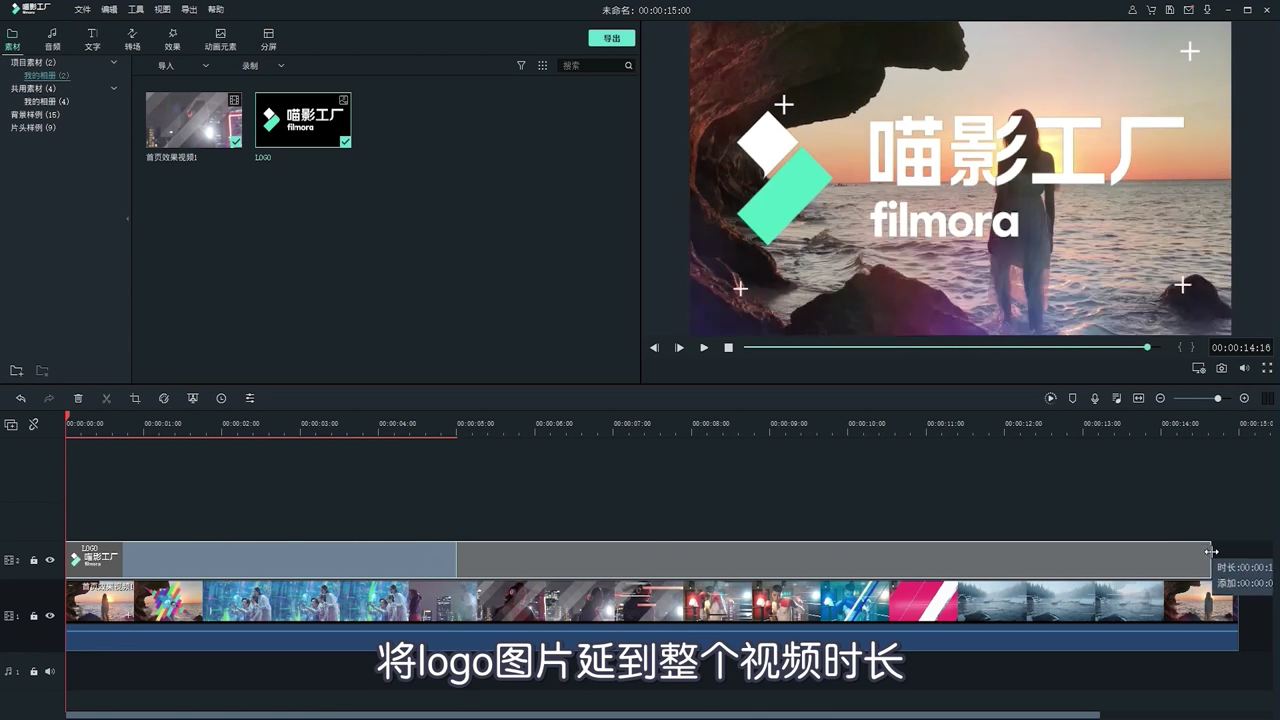Select the Crop tool in the timeline toolbar
The height and width of the screenshot is (720, 1280).
click(135, 398)
